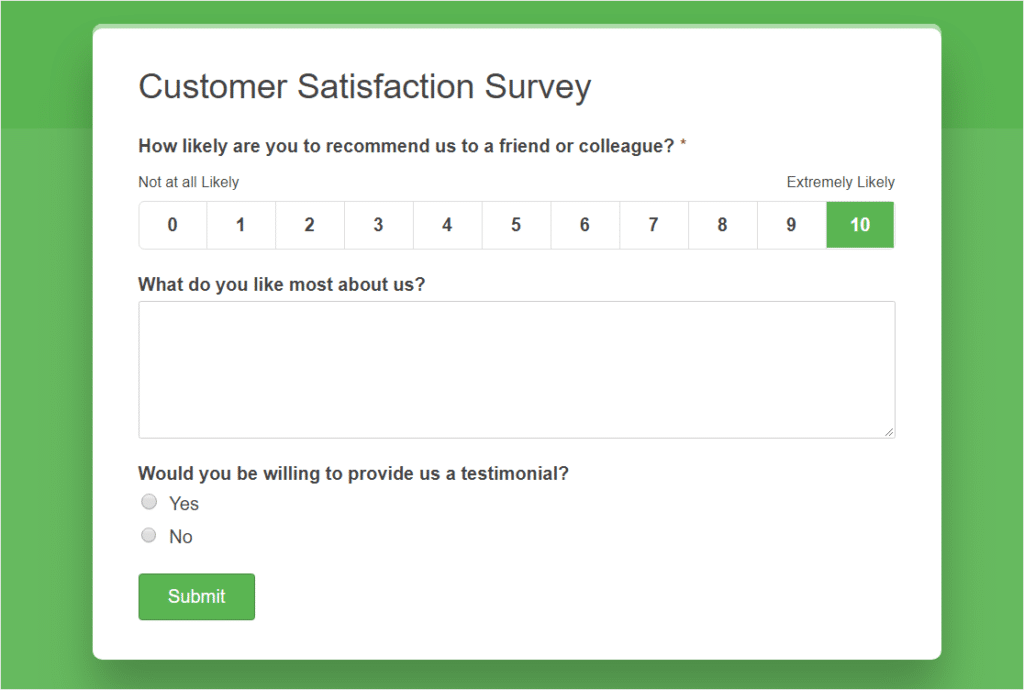
Task: Select the No testimonial radio button
Action: point(149,535)
